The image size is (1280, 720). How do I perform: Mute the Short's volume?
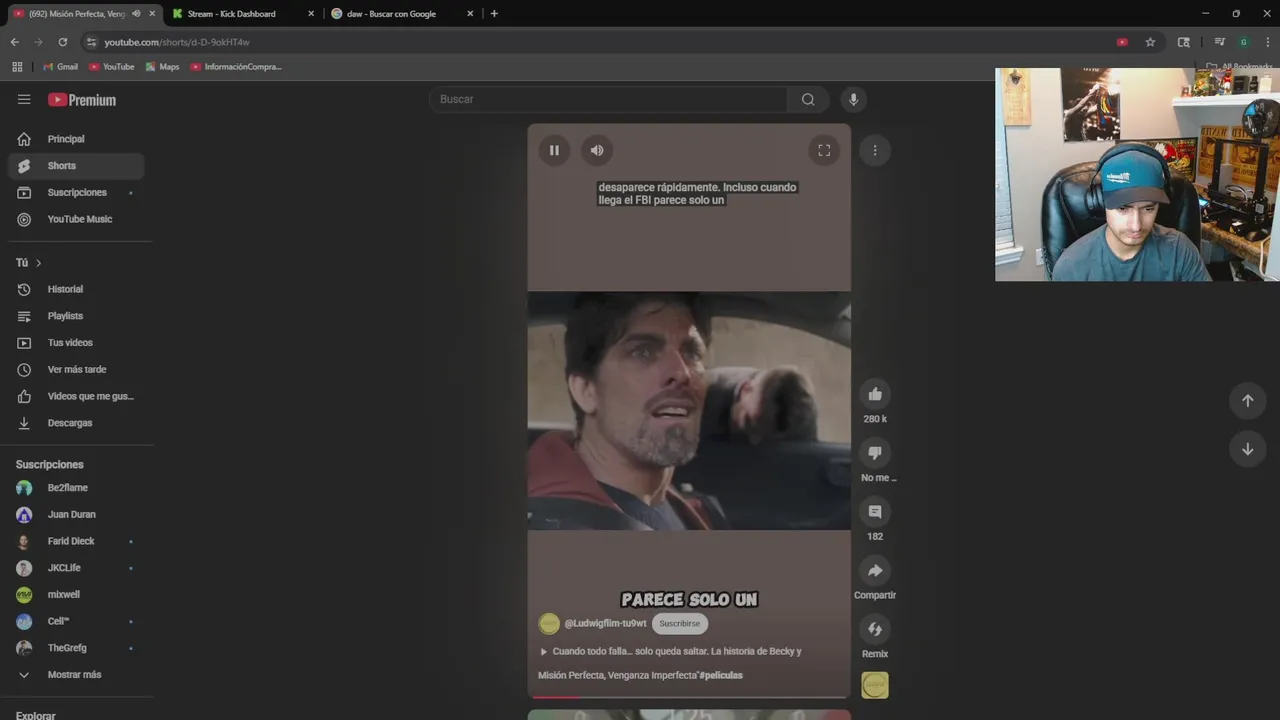pos(597,150)
